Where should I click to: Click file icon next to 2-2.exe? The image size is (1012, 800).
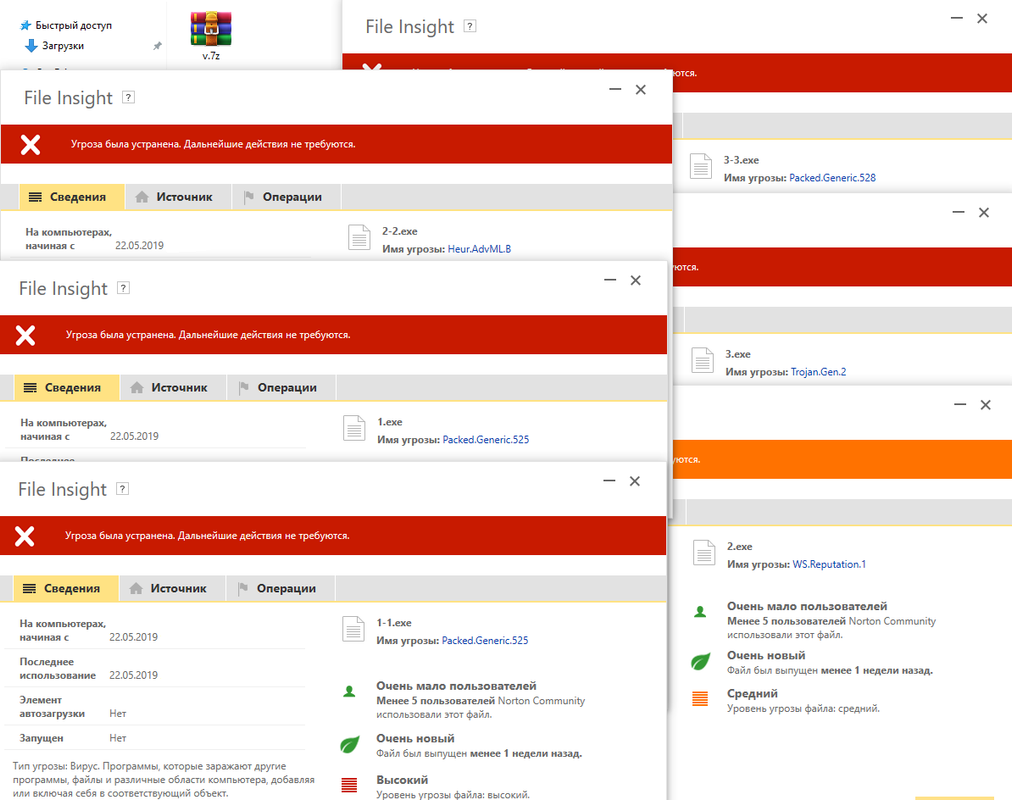point(359,237)
